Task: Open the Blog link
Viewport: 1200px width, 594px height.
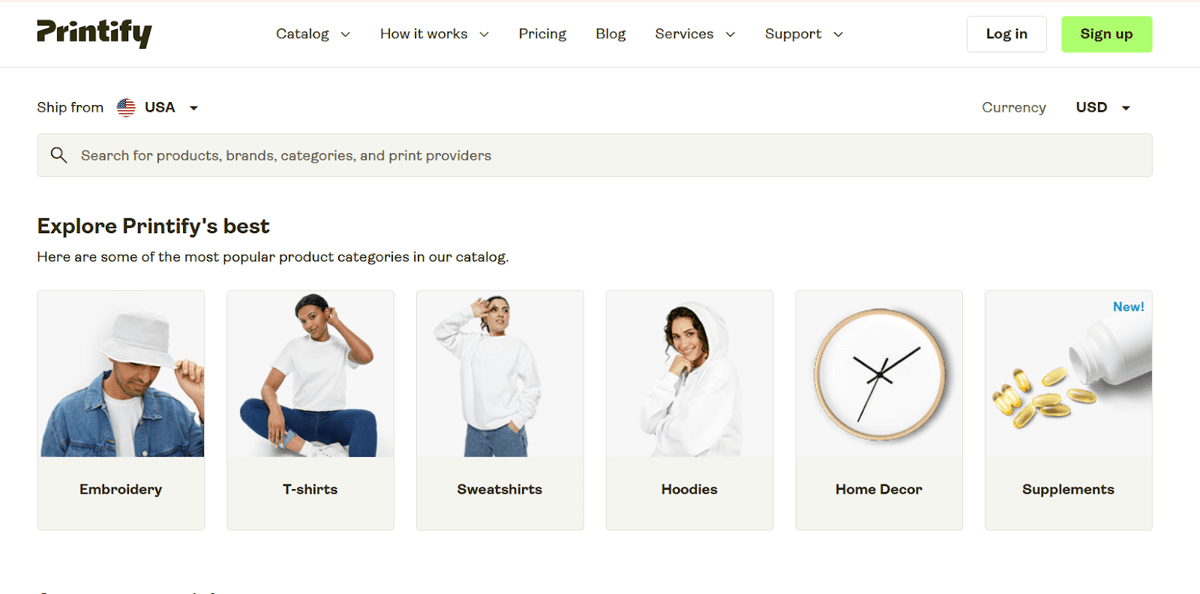Action: coord(610,34)
